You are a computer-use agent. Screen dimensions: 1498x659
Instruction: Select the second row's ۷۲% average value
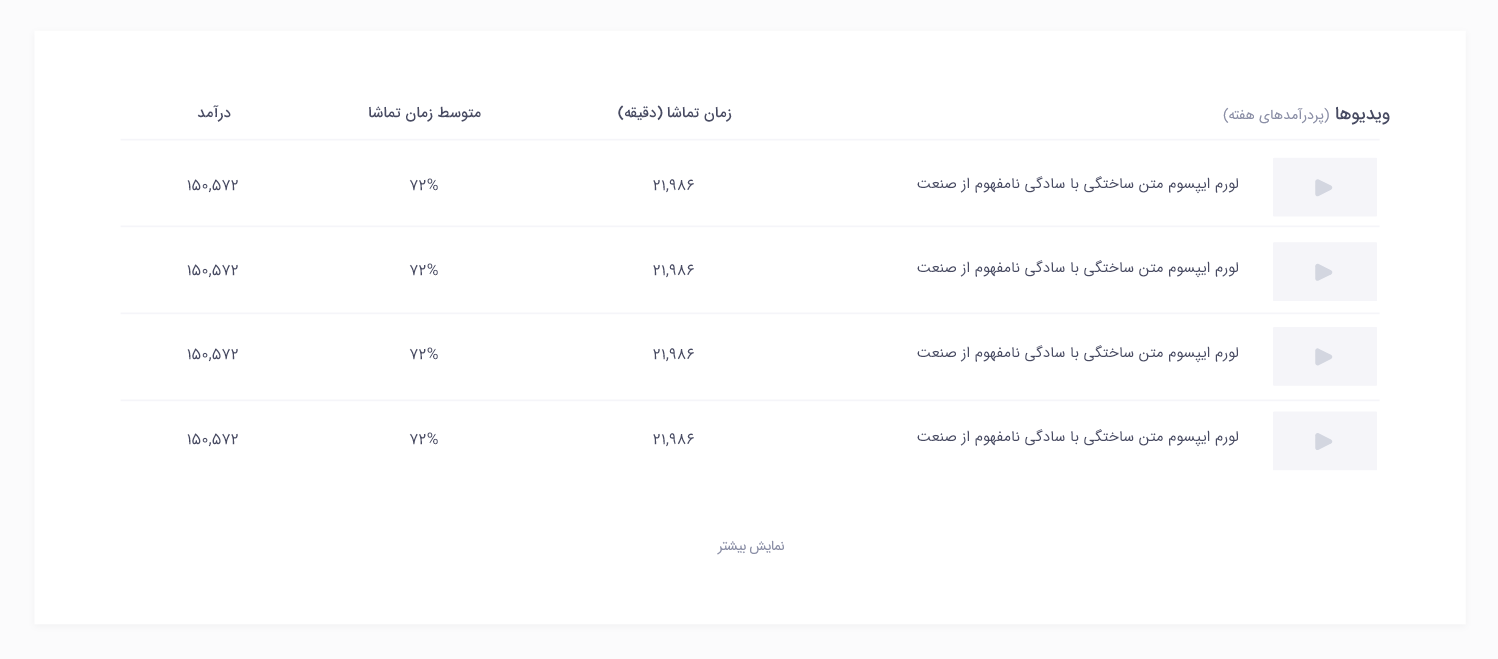pyautogui.click(x=424, y=270)
